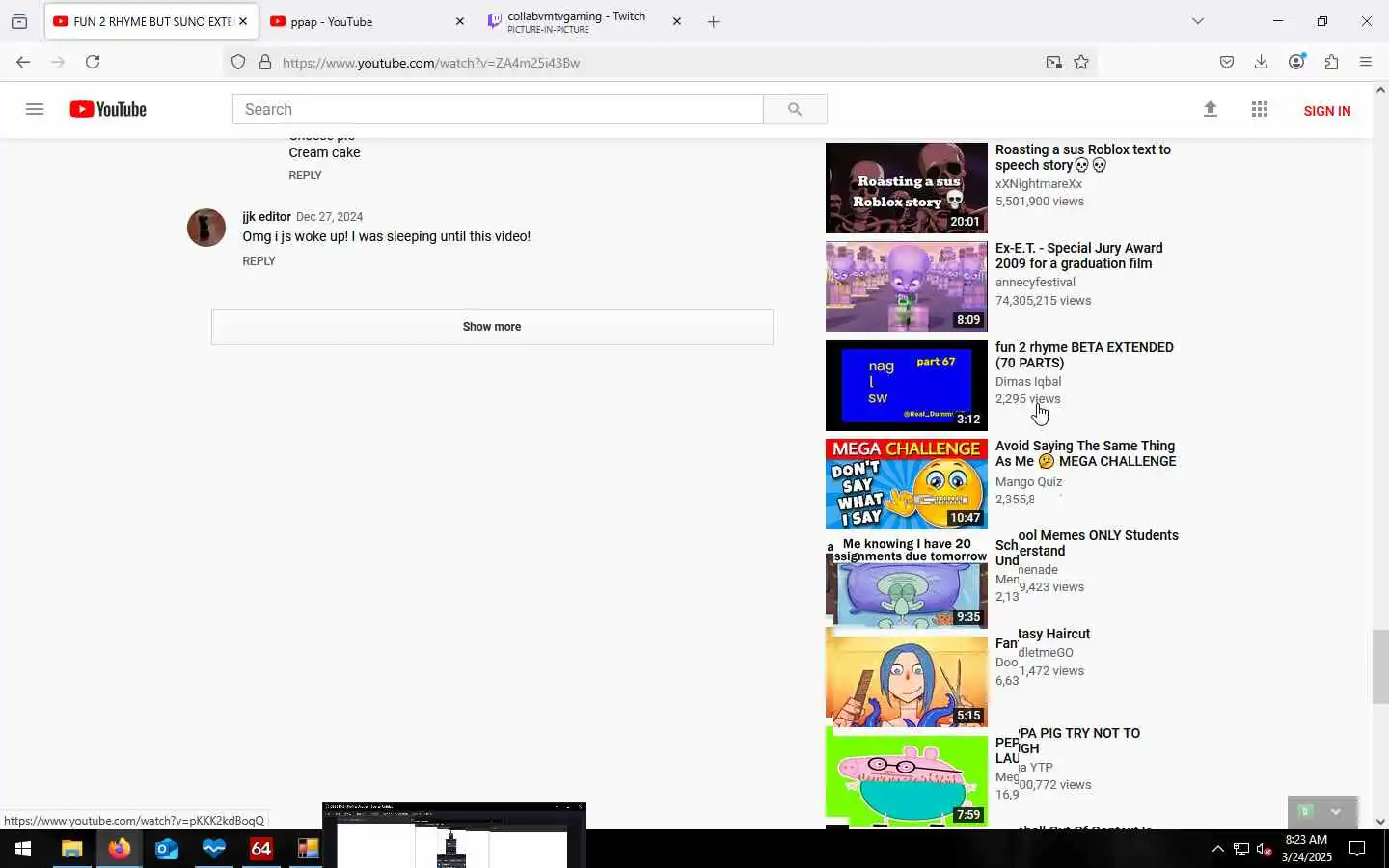Show site security via the padlock icon
Screen dimensions: 1389x868
(x=265, y=63)
